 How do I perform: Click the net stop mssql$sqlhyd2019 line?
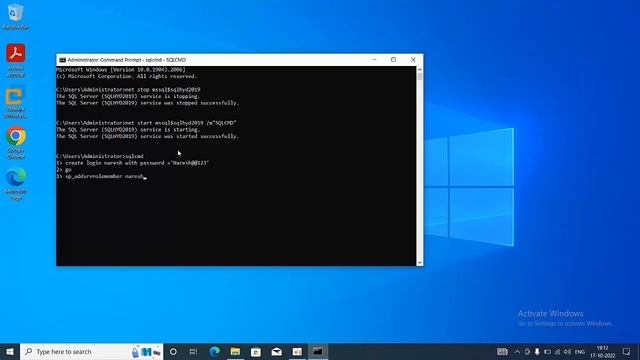tap(128, 89)
